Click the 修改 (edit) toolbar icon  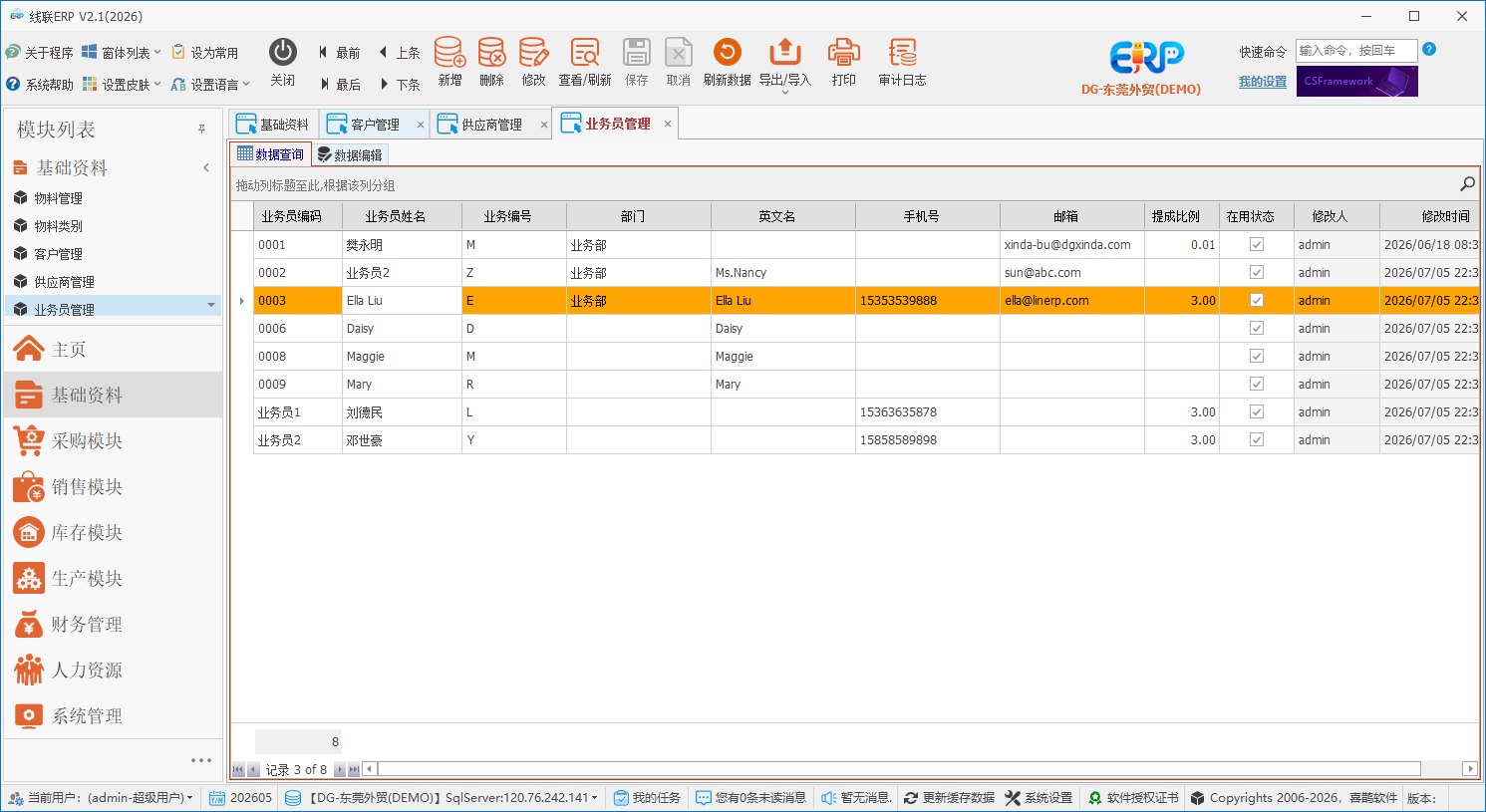point(533,53)
